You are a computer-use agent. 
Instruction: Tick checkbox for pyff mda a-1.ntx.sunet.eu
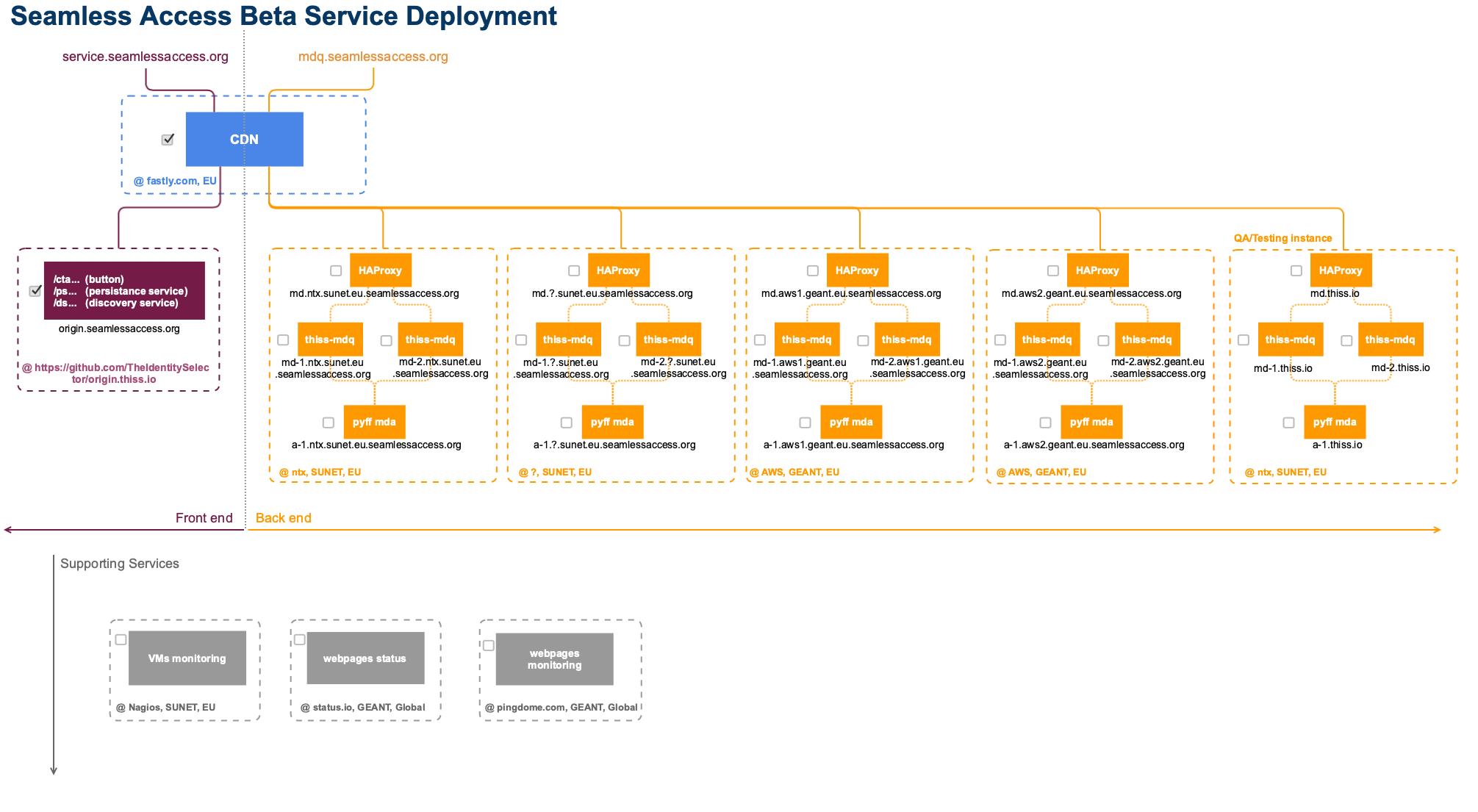tap(329, 423)
